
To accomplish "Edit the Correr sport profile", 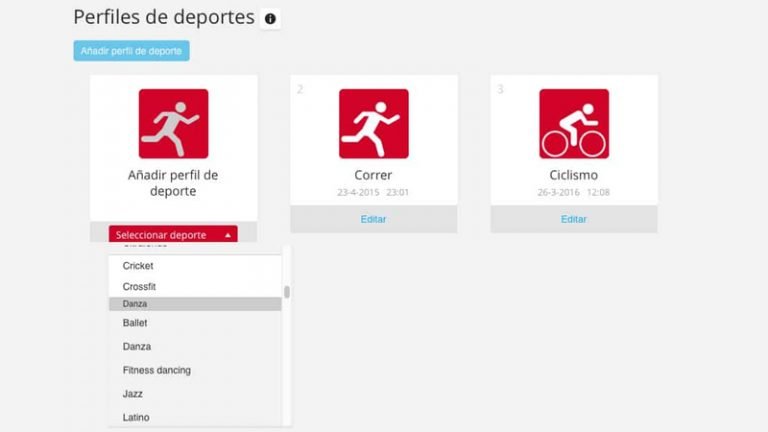I will click(x=373, y=219).
